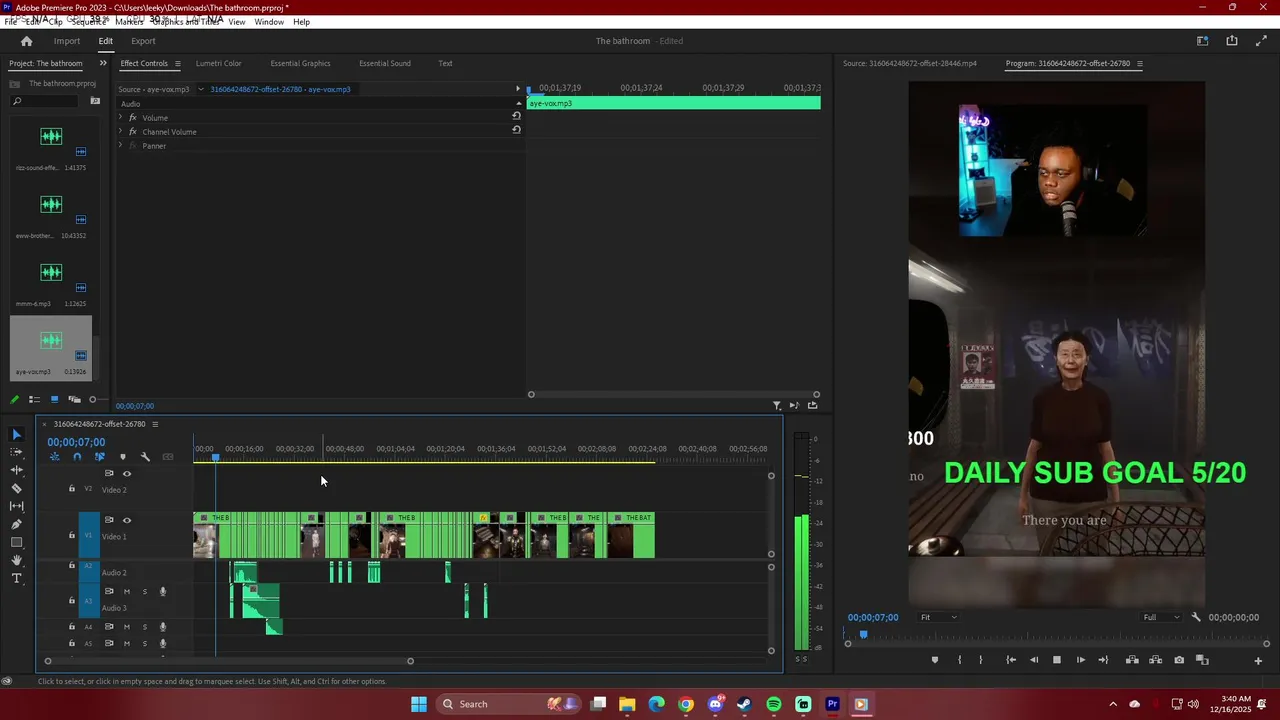Screen dimensions: 1280x720
Task: Mute the A5 track
Action: coord(126,643)
